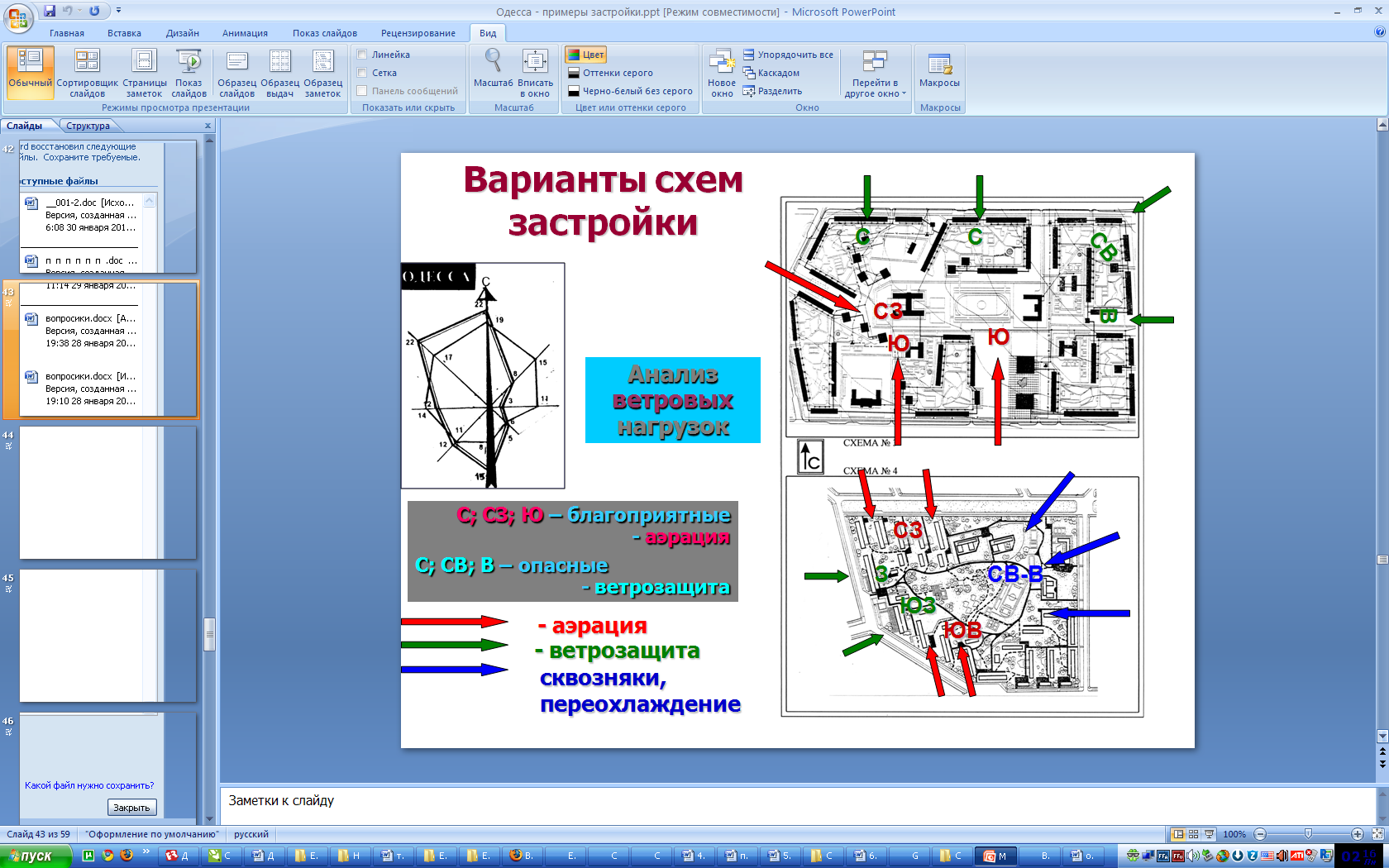Open the Главная ribbon tab
1389x868 pixels.
pyautogui.click(x=67, y=33)
